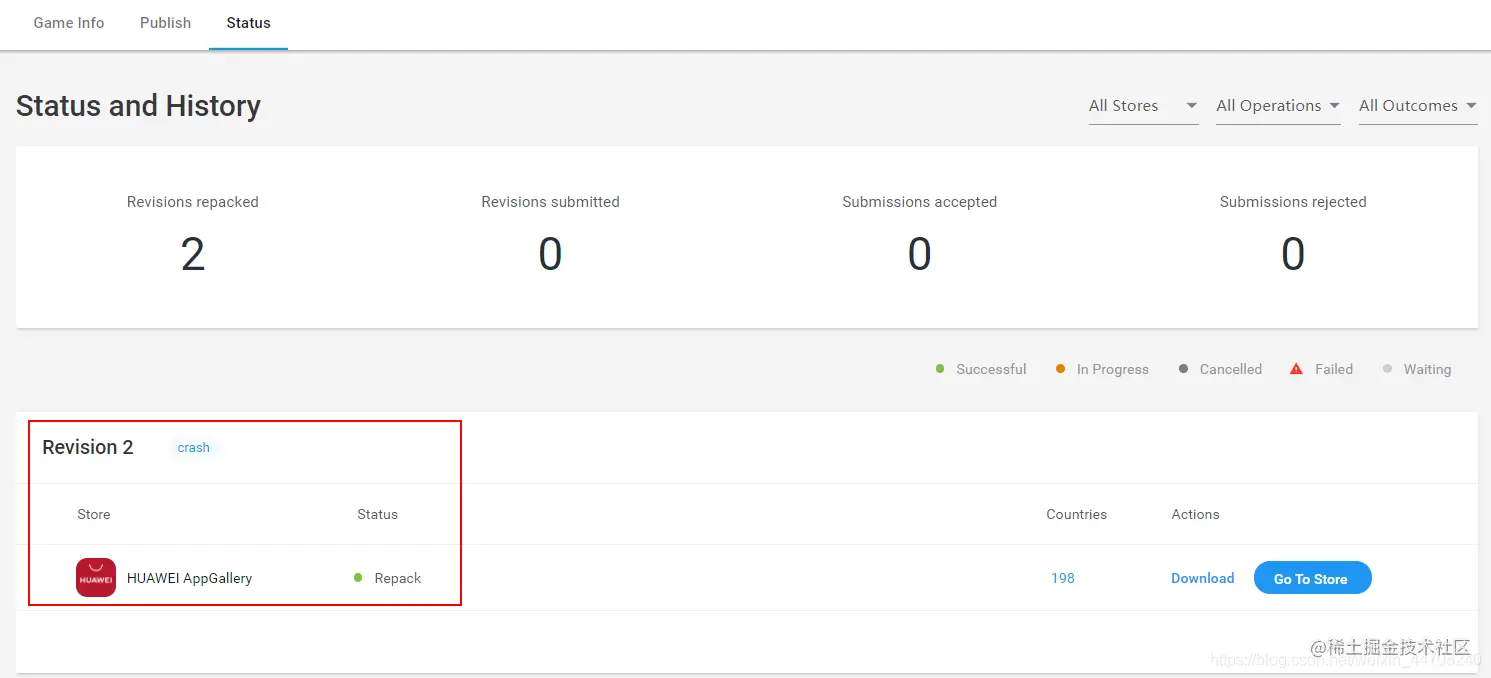The image size is (1491, 678).
Task: Open the All Outcomes filter dropdown
Action: point(1418,106)
